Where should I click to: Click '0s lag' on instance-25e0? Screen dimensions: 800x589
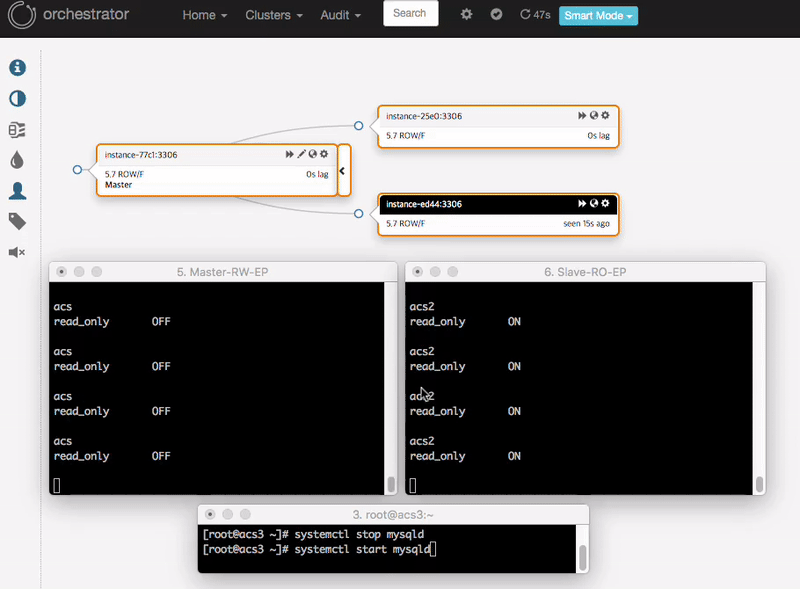click(x=598, y=136)
